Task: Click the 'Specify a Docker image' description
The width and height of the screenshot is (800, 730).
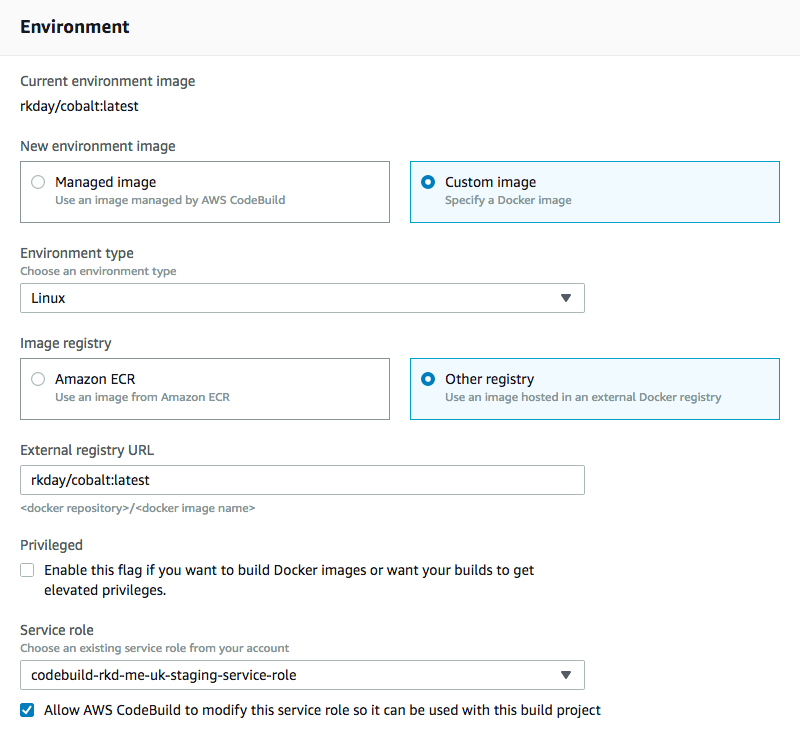Action: [x=508, y=200]
